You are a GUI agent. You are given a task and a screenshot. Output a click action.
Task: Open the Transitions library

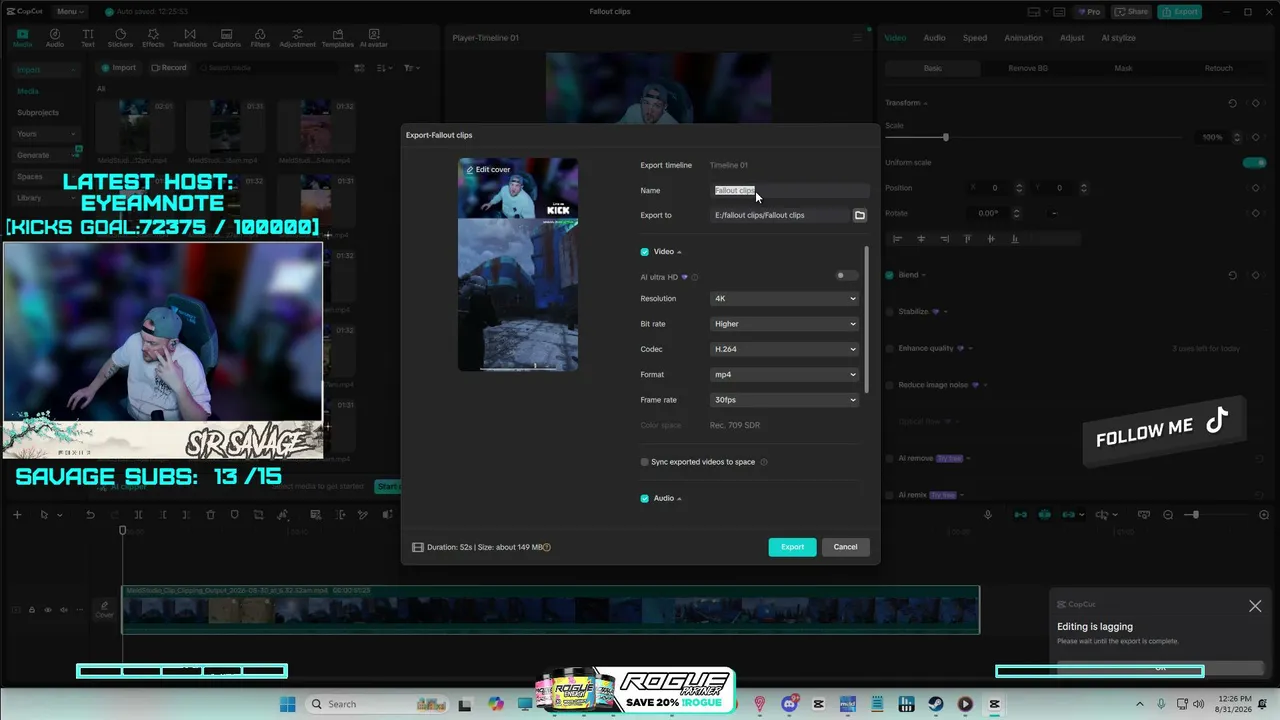190,38
